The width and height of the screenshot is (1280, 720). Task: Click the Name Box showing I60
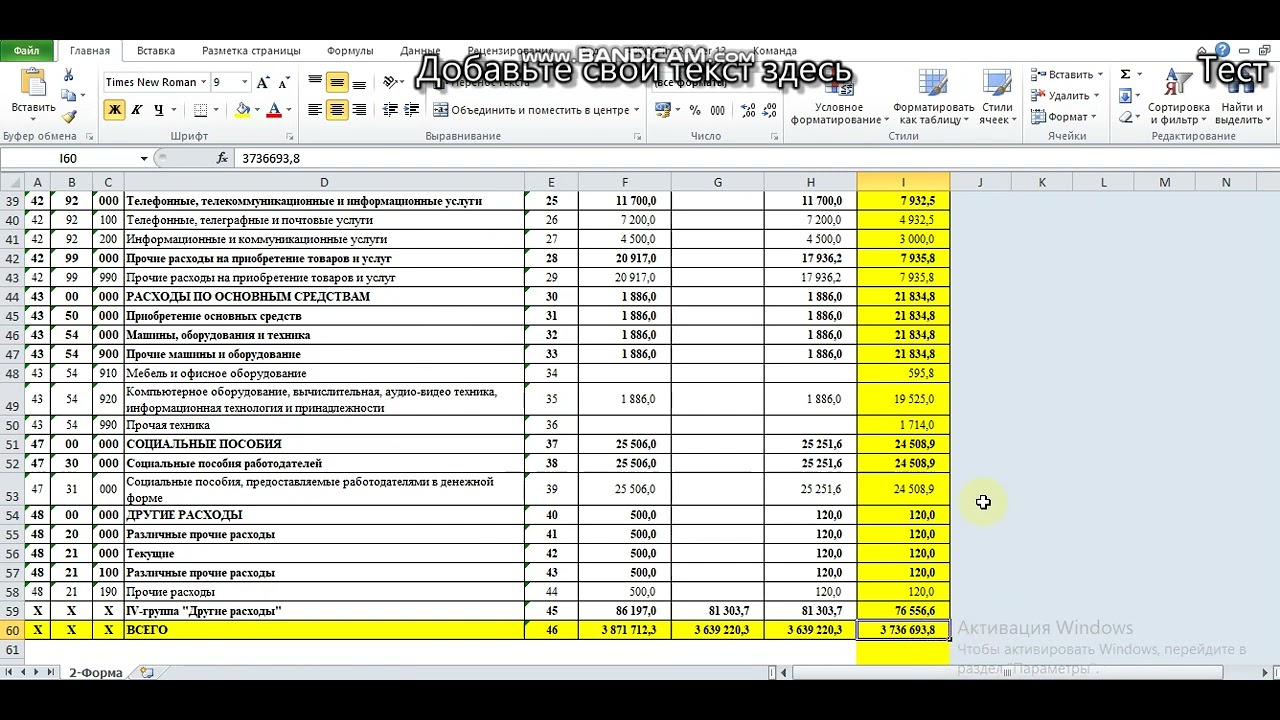point(68,158)
